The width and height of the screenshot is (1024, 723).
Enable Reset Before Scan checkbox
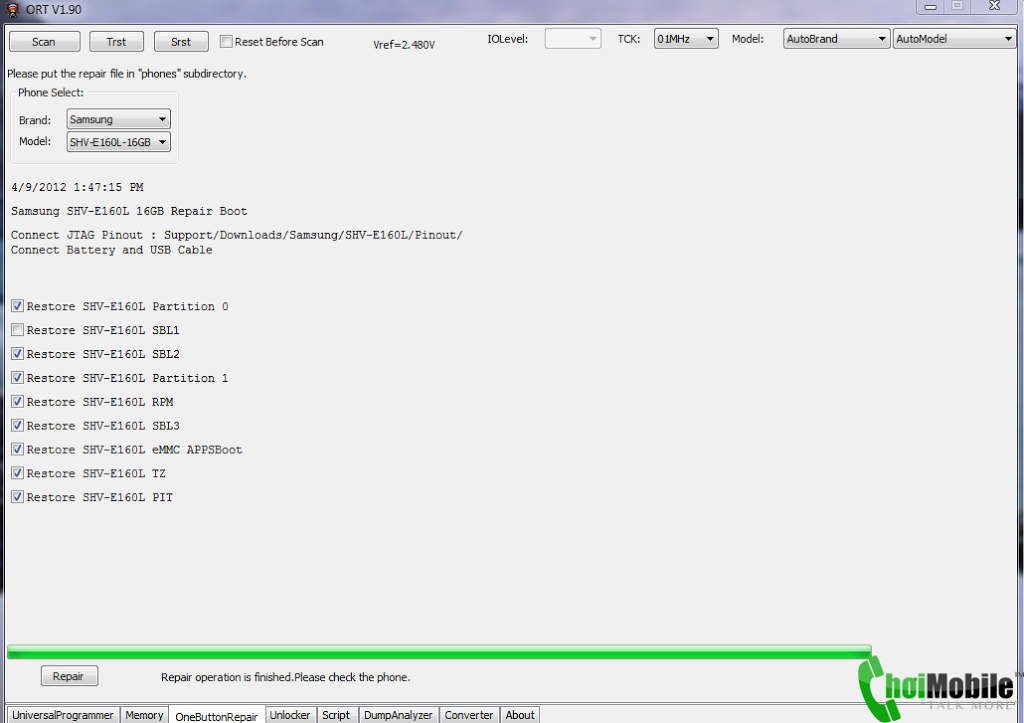tap(226, 41)
